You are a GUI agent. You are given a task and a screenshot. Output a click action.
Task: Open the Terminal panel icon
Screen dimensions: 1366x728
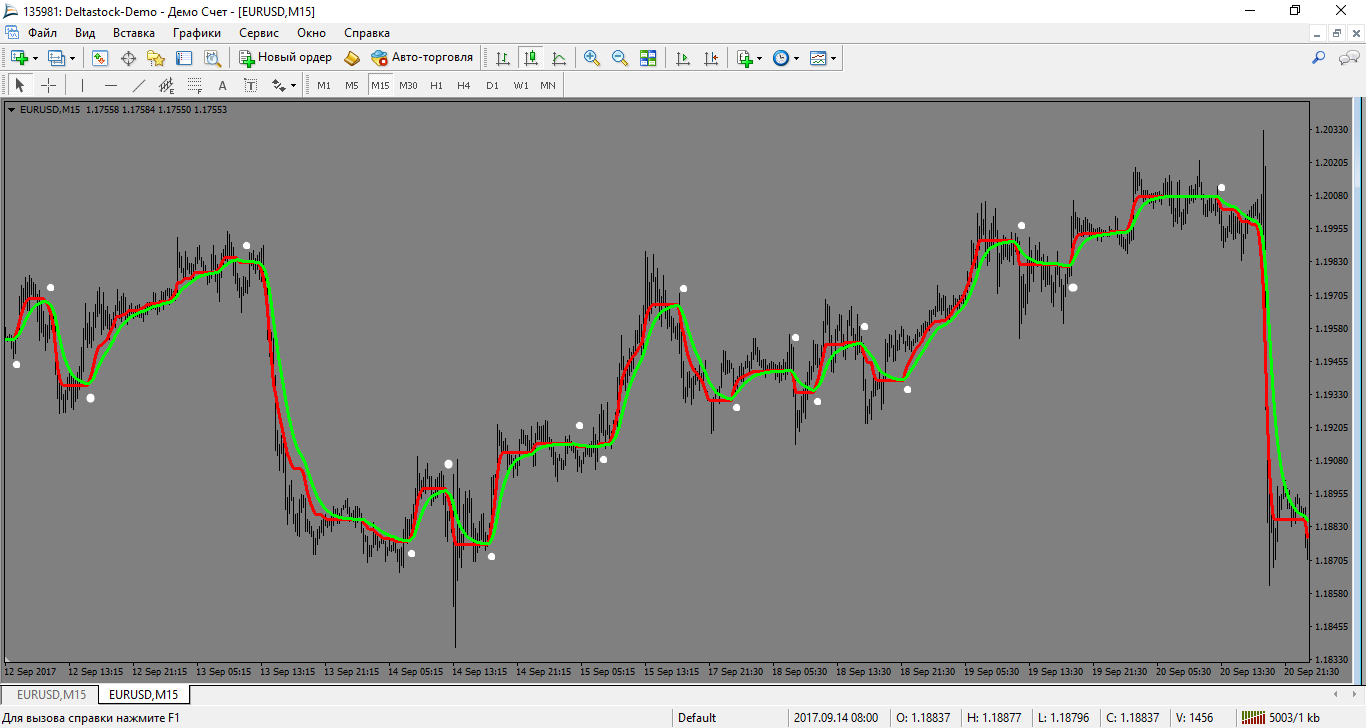coord(184,58)
